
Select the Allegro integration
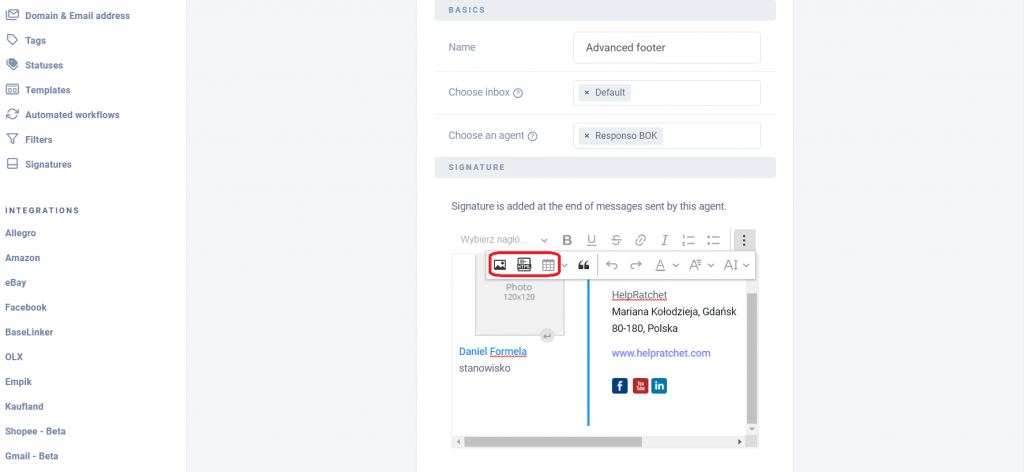tap(20, 233)
